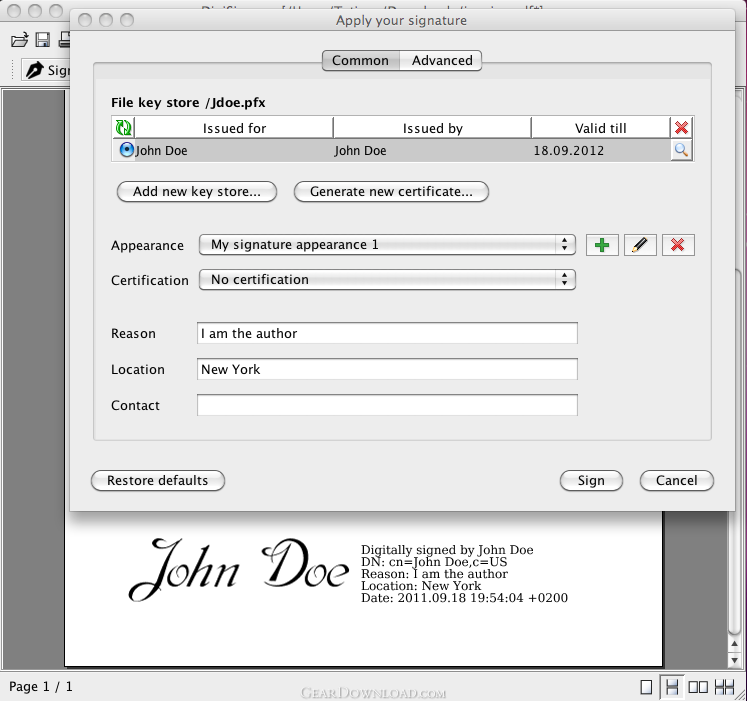
Task: Click the open folder icon in toolbar
Action: tap(19, 40)
